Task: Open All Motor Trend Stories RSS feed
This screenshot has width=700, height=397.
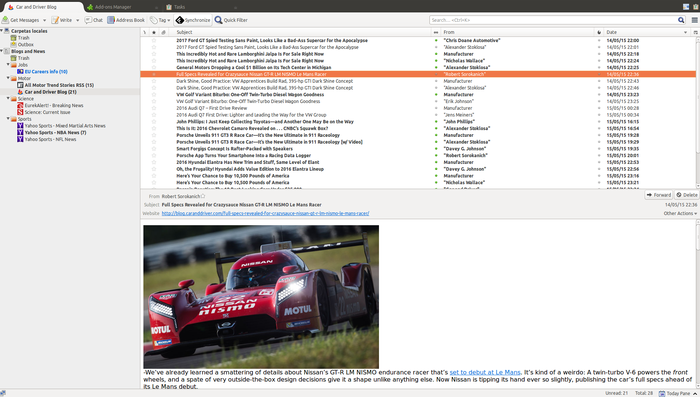Action: click(x=55, y=85)
